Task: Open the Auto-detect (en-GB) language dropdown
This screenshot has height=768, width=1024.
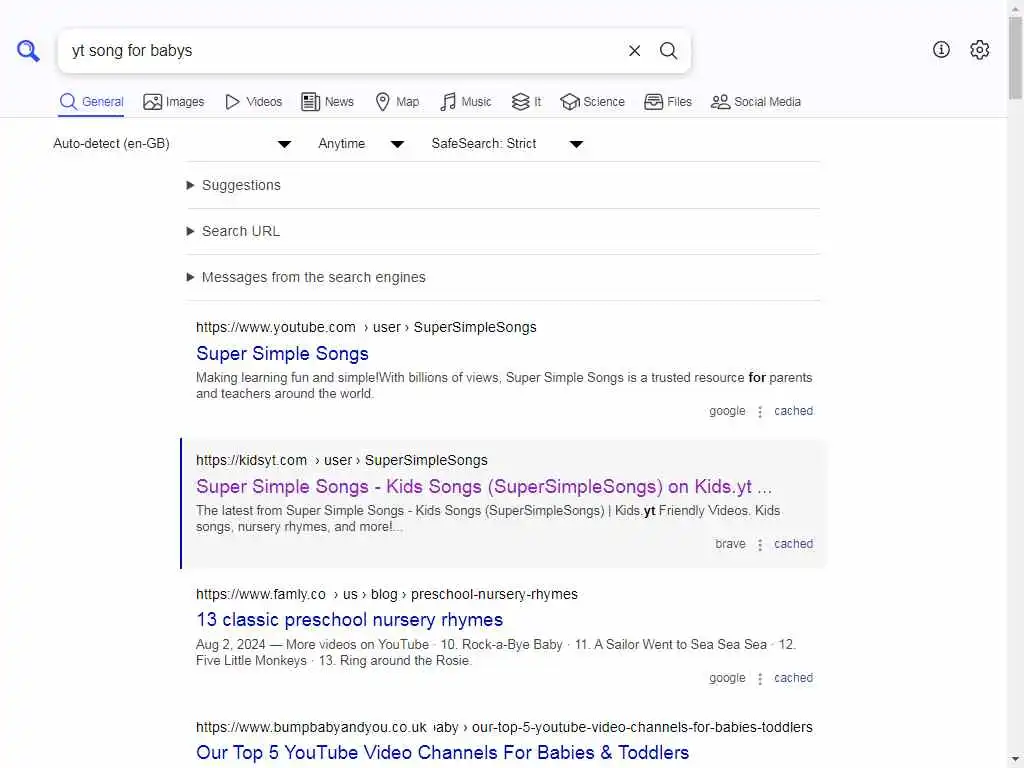Action: coord(172,144)
